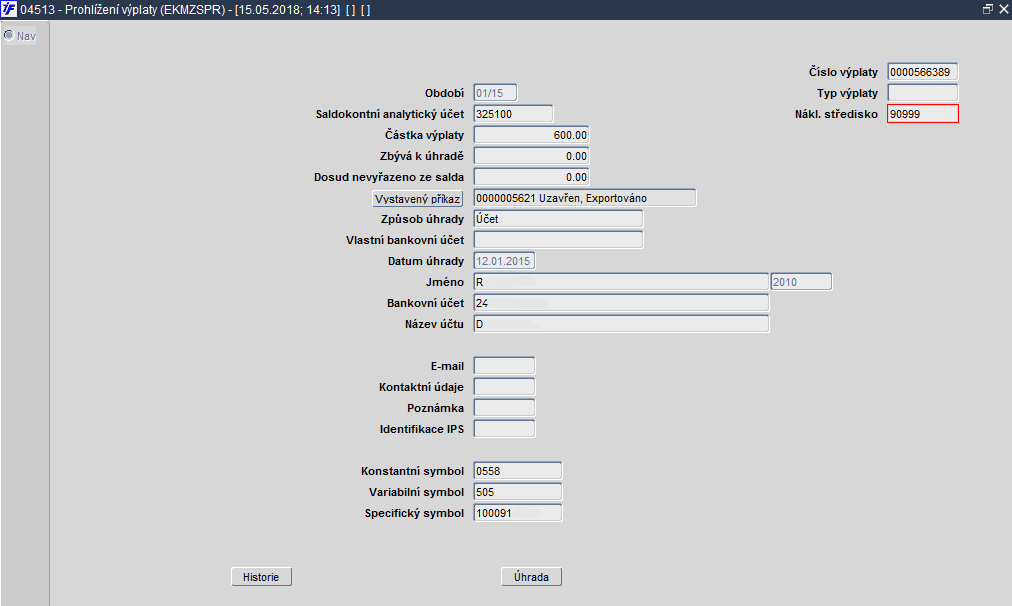Select the Nav radio button
This screenshot has height=606, width=1012.
coord(9,35)
